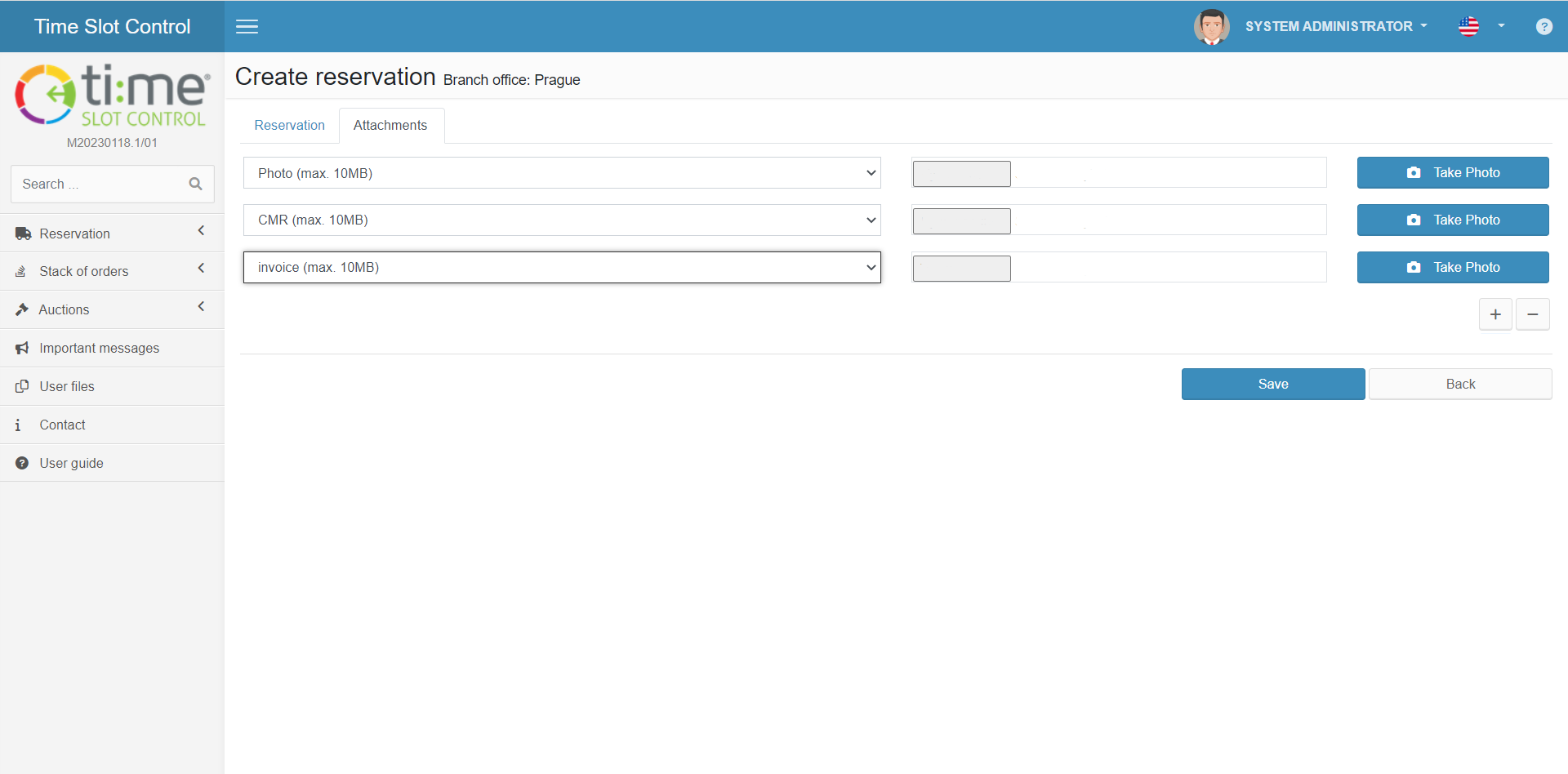Open the Photo attachment type dropdown
The height and width of the screenshot is (774, 1568).
coord(562,173)
